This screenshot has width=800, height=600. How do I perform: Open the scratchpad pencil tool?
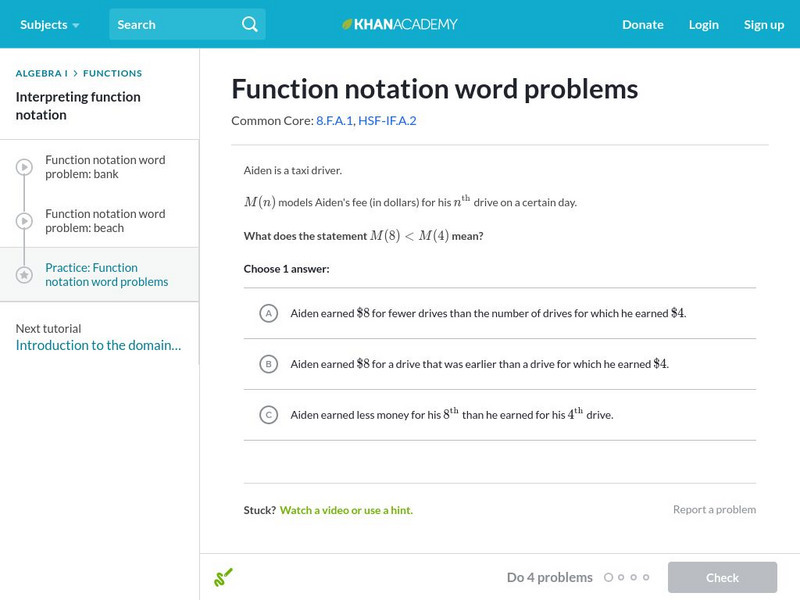(x=223, y=577)
